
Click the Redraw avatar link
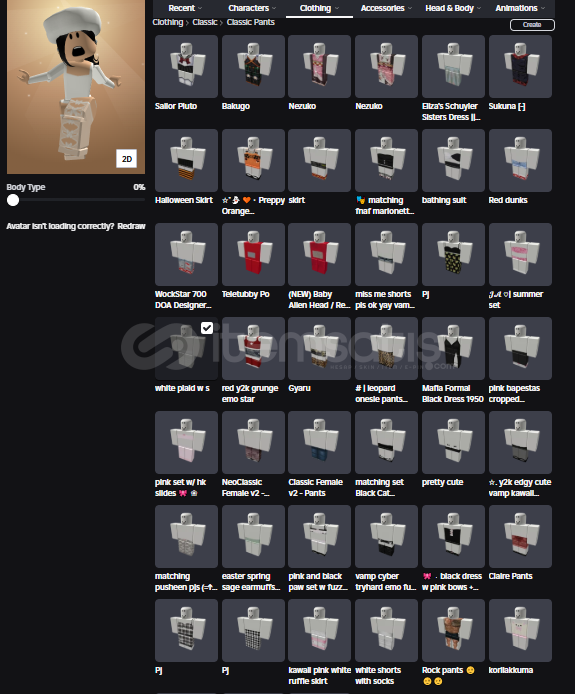pos(131,226)
